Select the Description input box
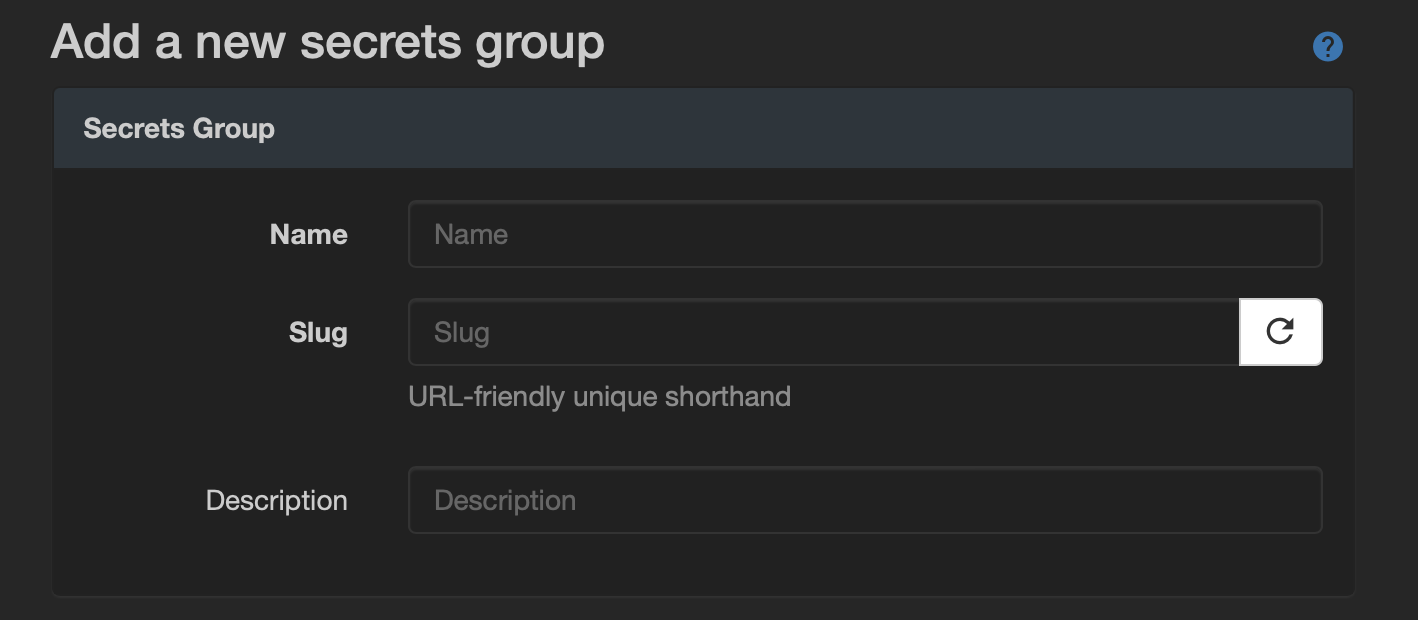 [x=864, y=500]
